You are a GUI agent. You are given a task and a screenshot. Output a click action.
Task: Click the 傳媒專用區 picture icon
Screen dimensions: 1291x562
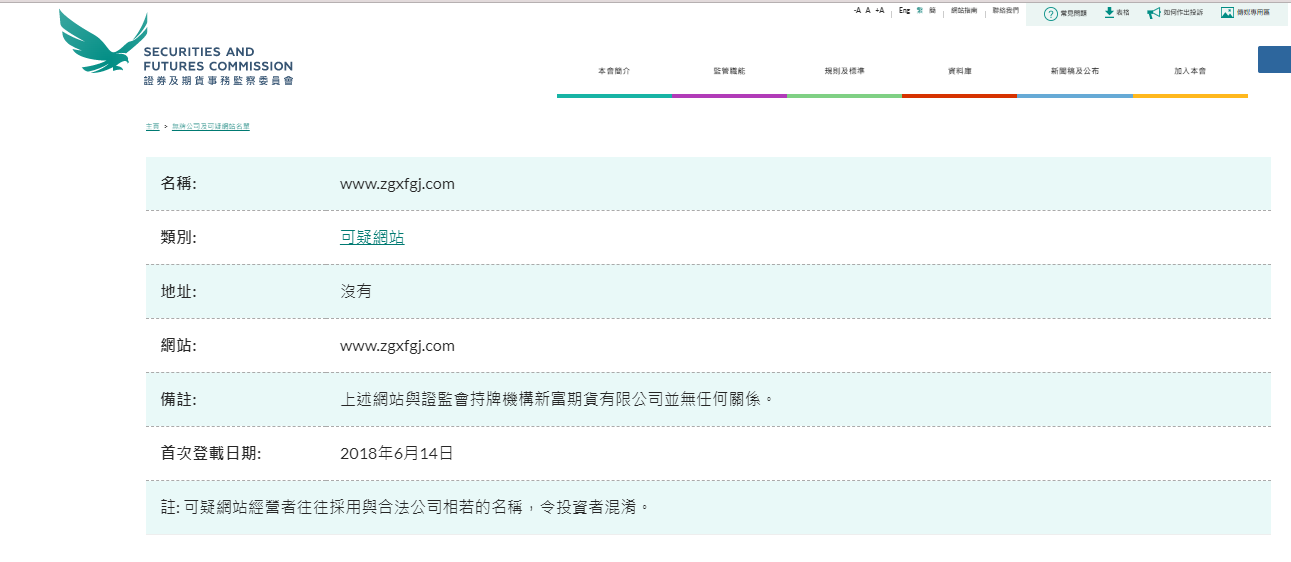[x=1226, y=13]
